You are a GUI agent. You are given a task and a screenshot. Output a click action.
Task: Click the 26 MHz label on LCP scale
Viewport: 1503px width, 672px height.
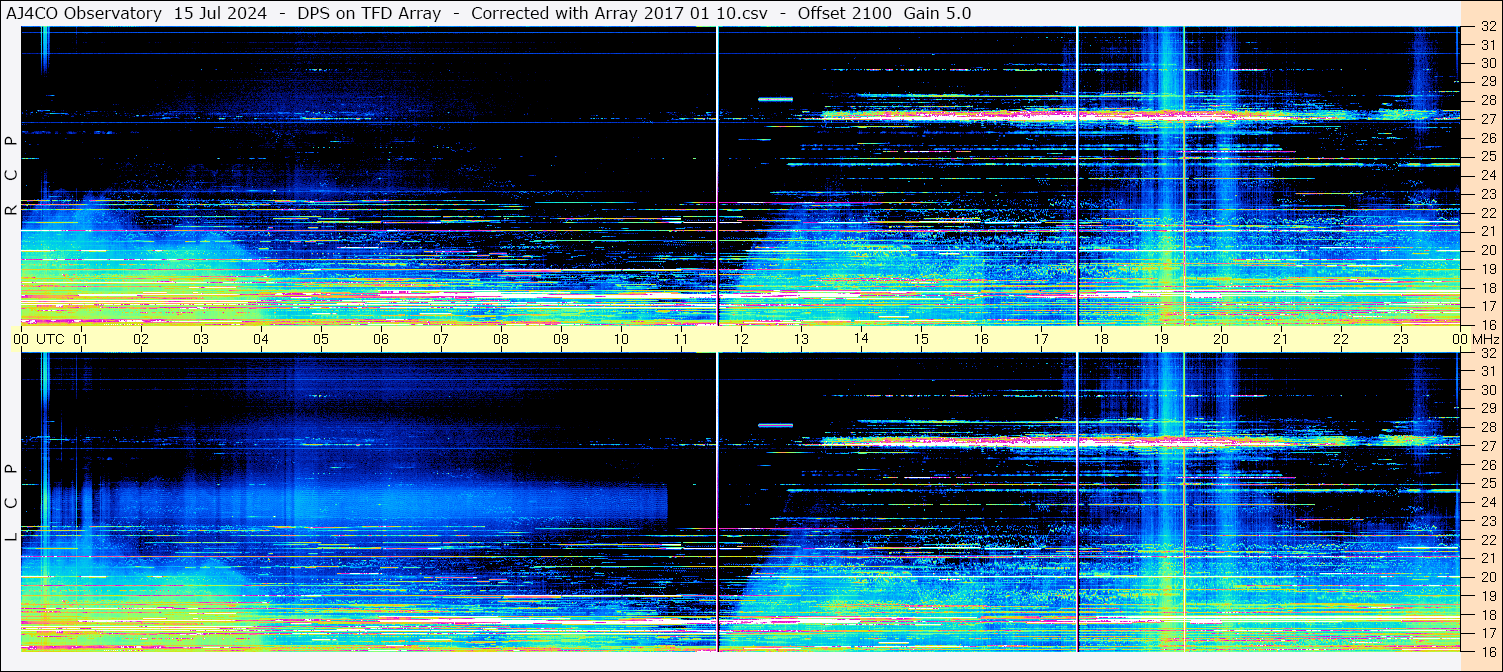point(1487,465)
